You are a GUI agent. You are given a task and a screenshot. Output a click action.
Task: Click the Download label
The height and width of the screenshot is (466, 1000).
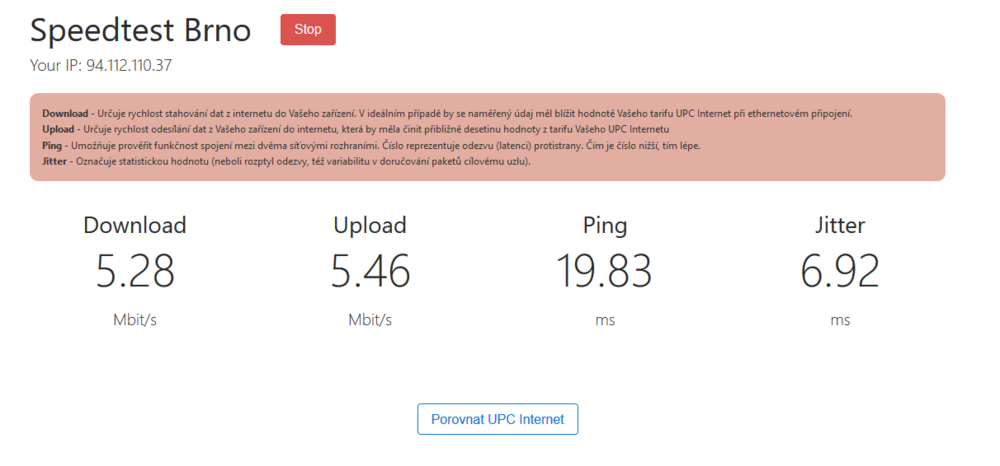point(135,225)
